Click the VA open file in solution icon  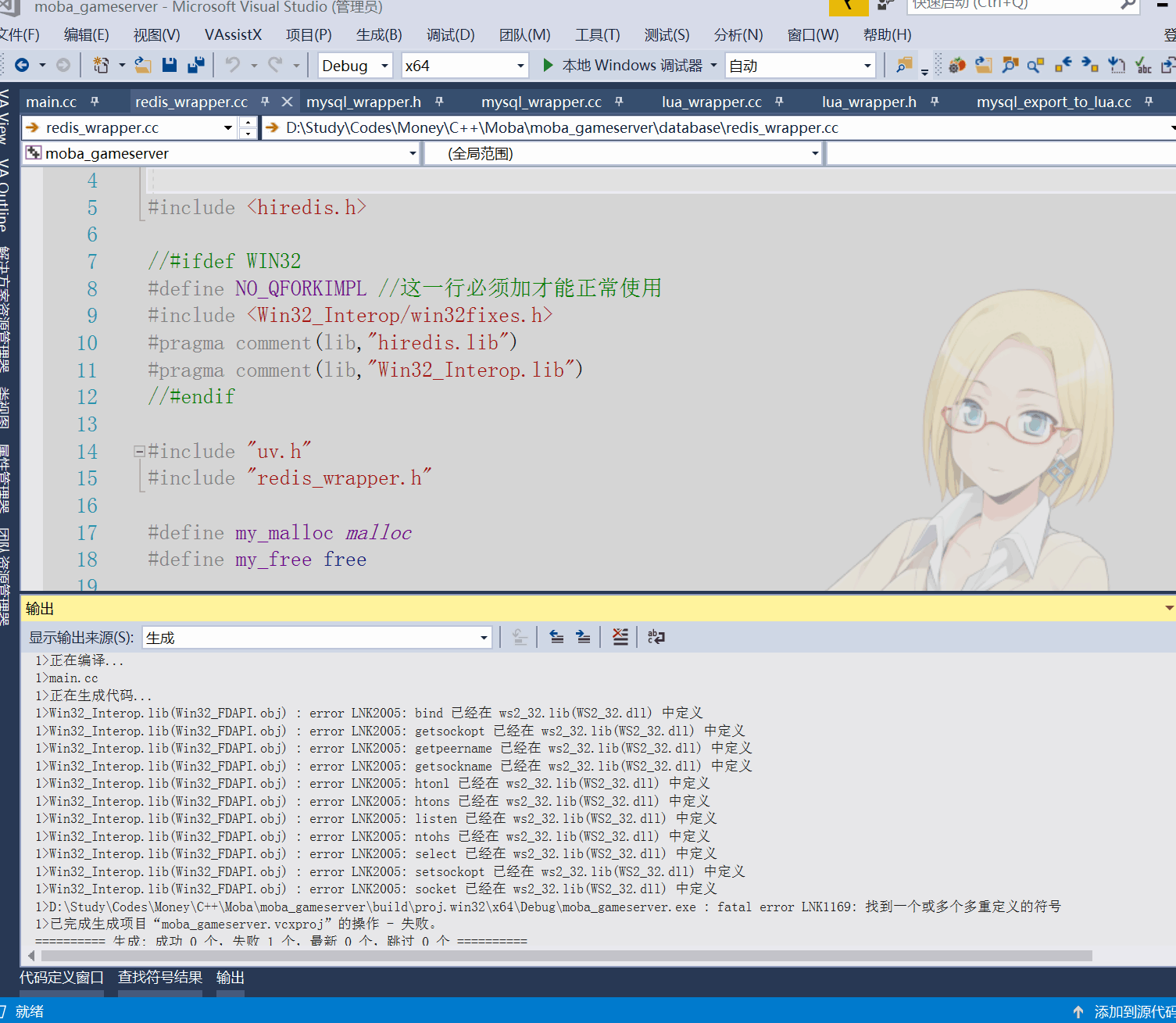point(984,66)
